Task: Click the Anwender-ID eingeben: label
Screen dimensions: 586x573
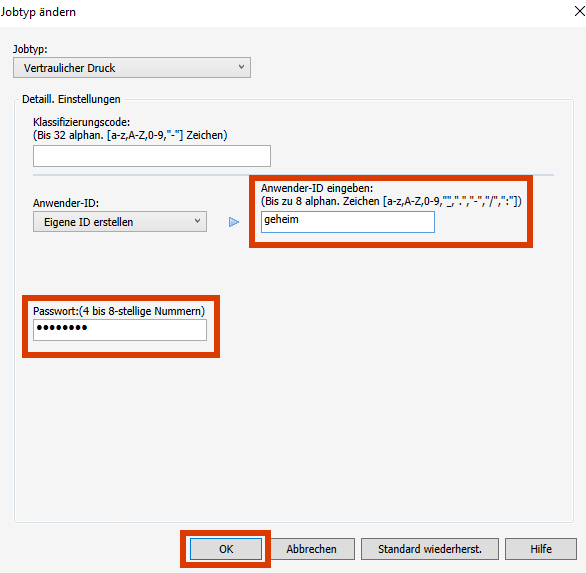Action: tap(317, 188)
